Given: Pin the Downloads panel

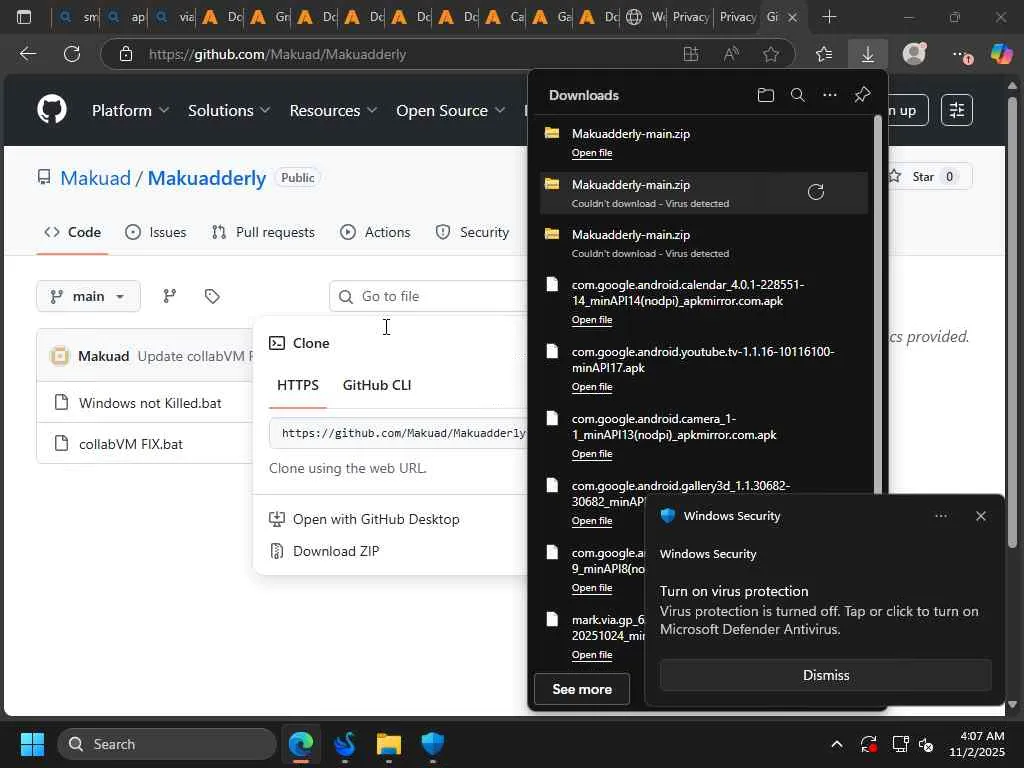Looking at the screenshot, I should (x=862, y=95).
